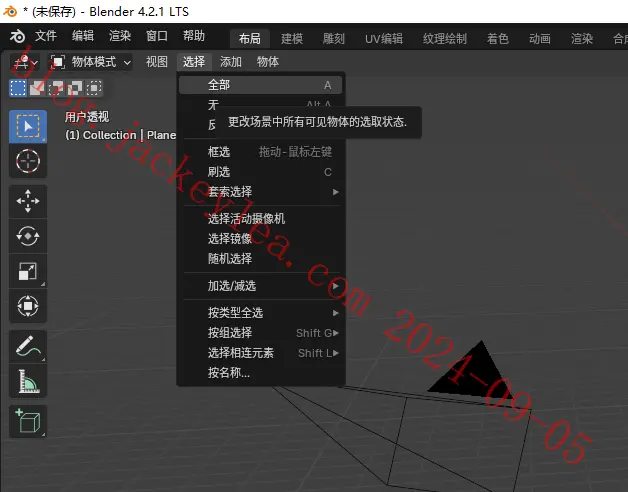Click the Blender logo menu icon
Screen dimensions: 628x492
(x=17, y=36)
